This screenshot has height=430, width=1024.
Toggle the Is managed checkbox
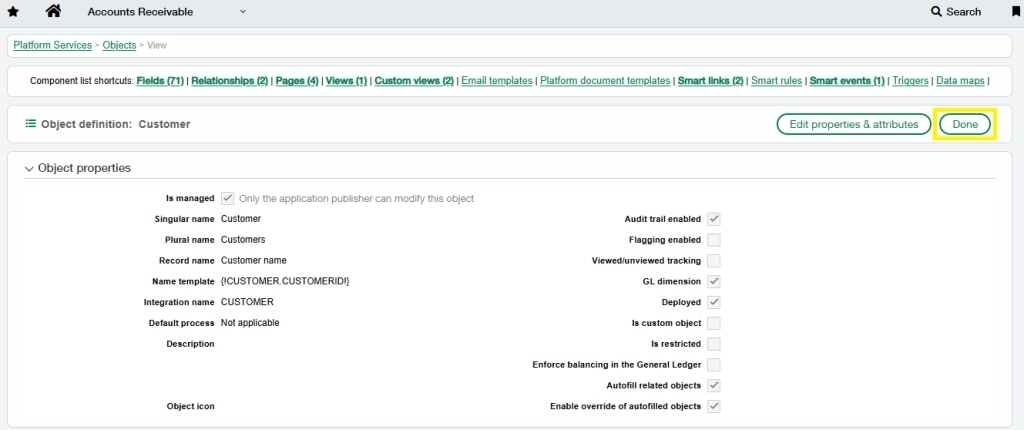coord(227,198)
